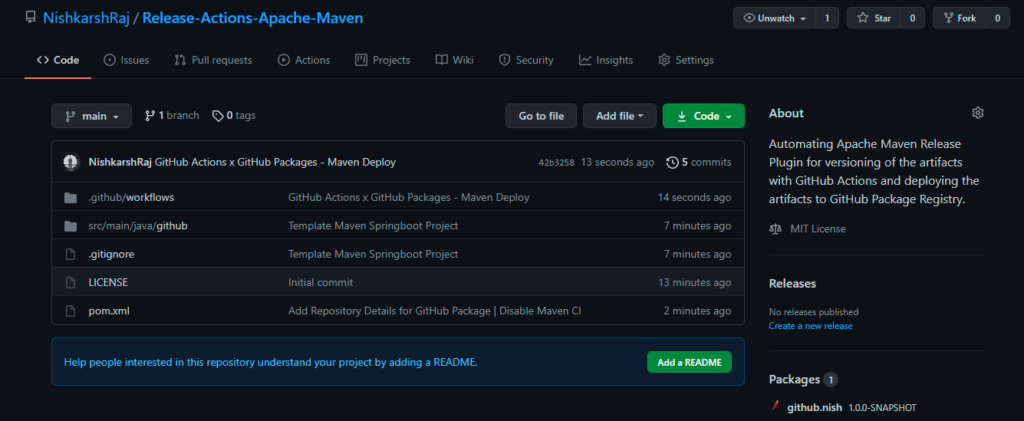This screenshot has height=421, width=1024.
Task: Open the Pull requests tab
Action: point(212,60)
